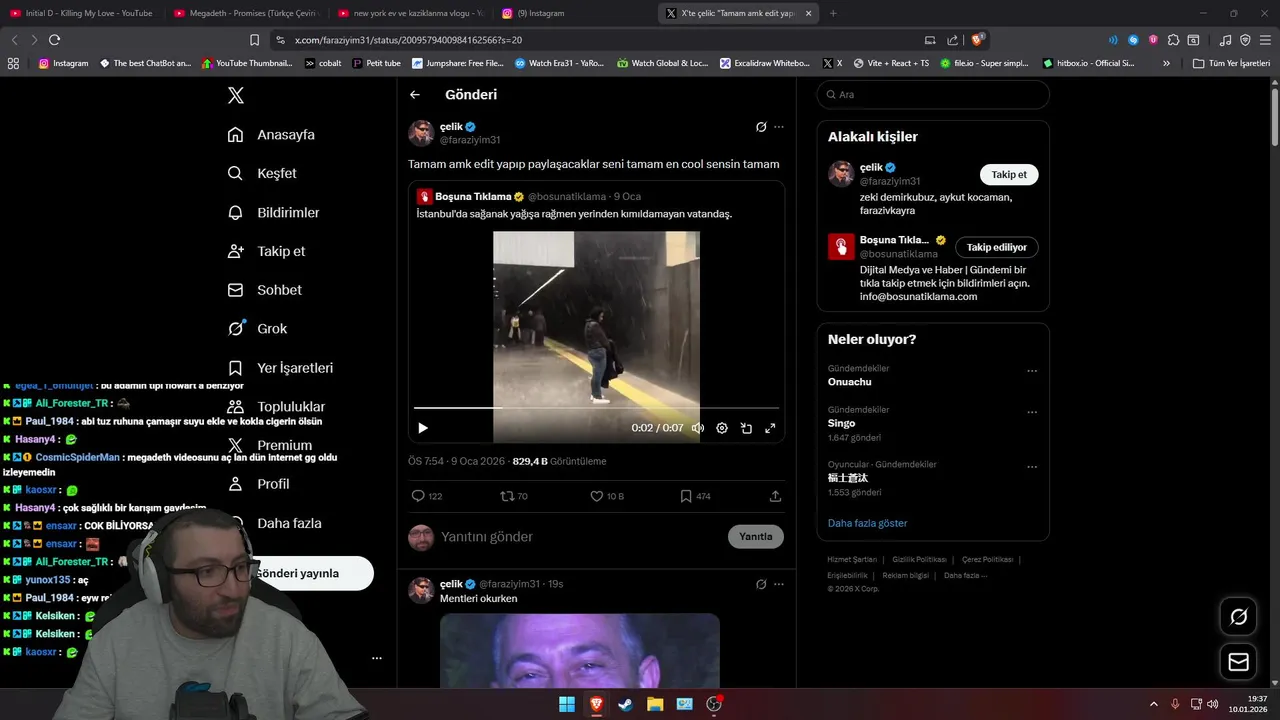This screenshot has width=1280, height=720.
Task: Click Daha fazla göster link
Action: point(868,524)
